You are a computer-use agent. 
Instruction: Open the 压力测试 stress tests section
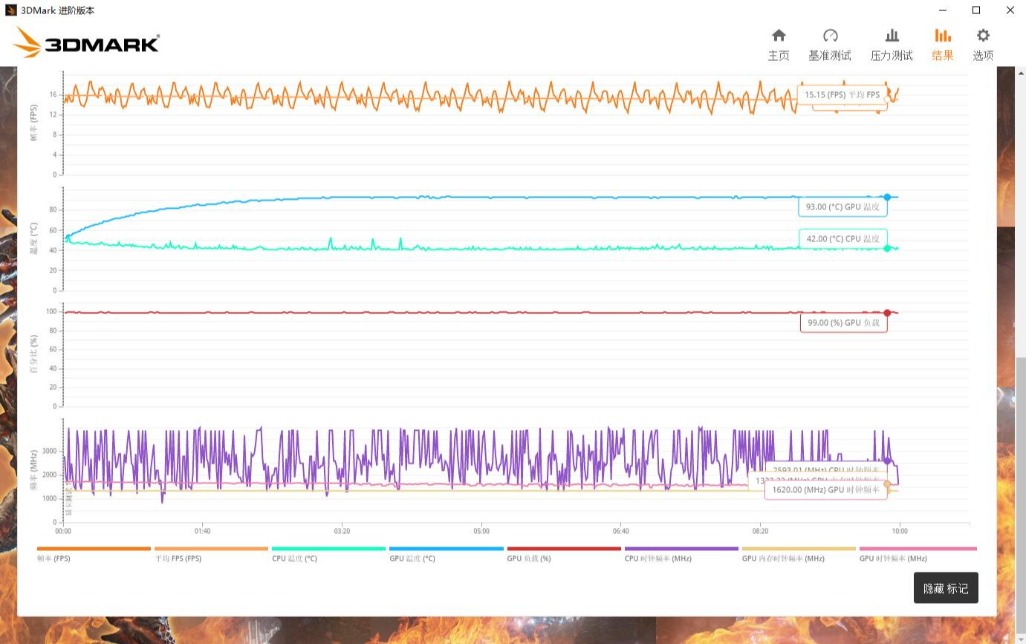click(x=891, y=45)
